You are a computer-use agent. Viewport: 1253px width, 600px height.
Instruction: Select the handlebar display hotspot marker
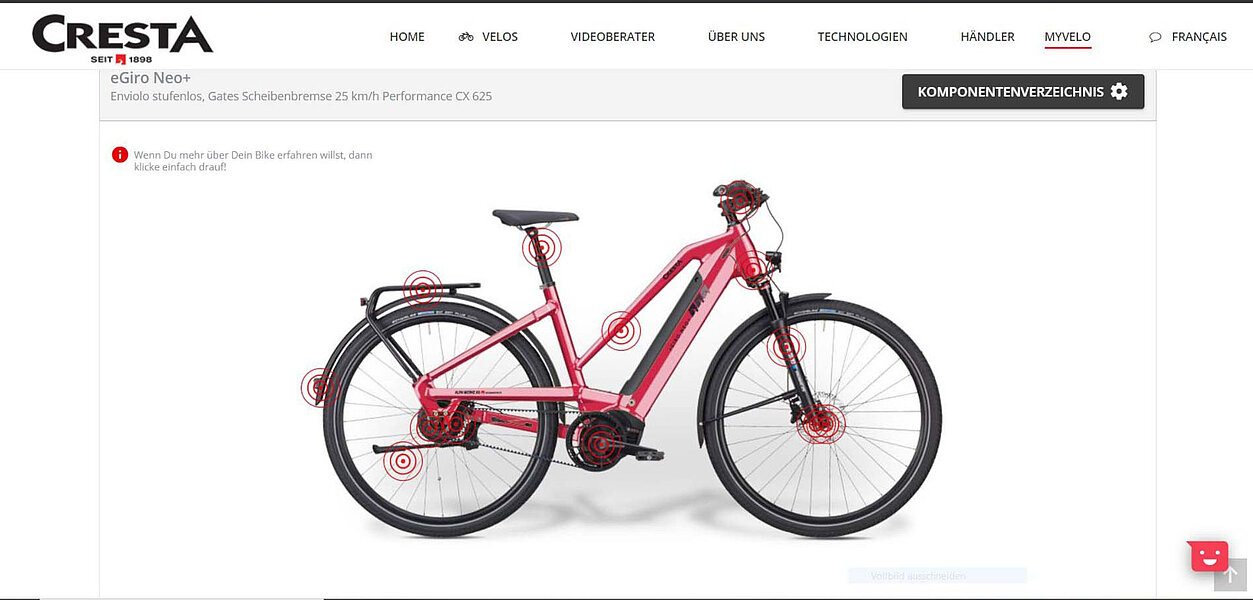tap(739, 201)
